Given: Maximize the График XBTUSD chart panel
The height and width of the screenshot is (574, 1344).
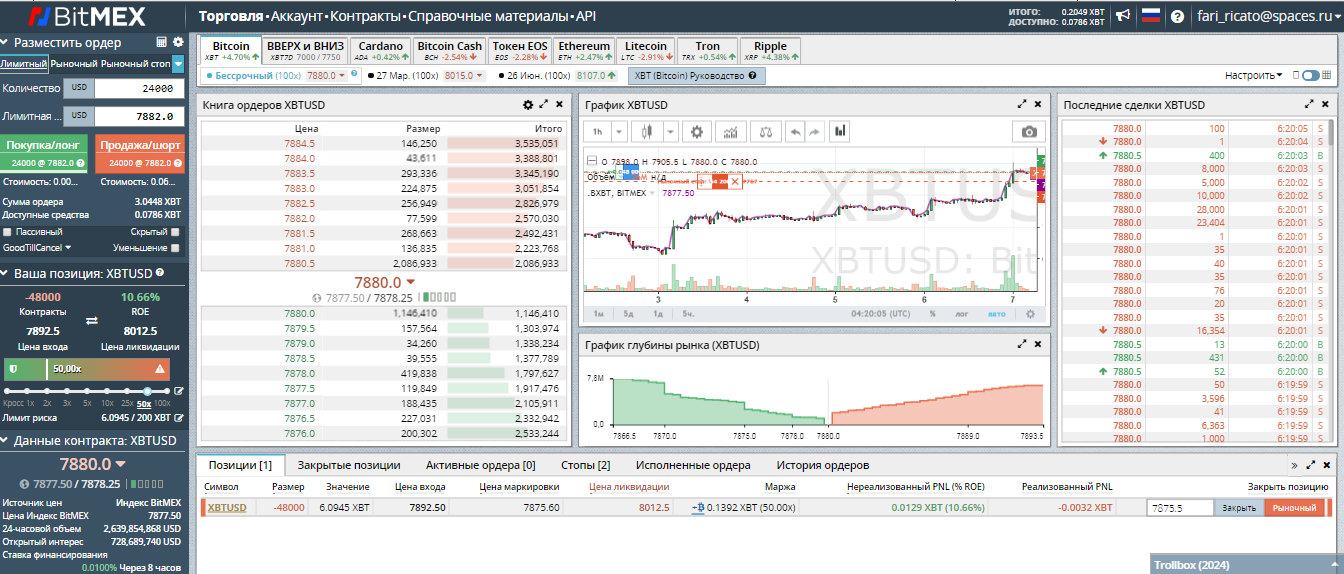Looking at the screenshot, I should coord(1022,104).
